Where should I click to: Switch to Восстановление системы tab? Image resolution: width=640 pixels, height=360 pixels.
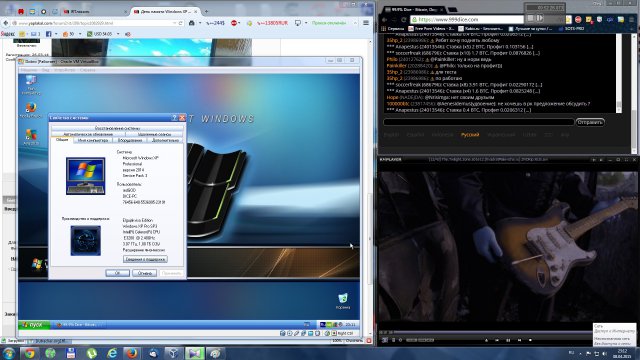pos(117,128)
